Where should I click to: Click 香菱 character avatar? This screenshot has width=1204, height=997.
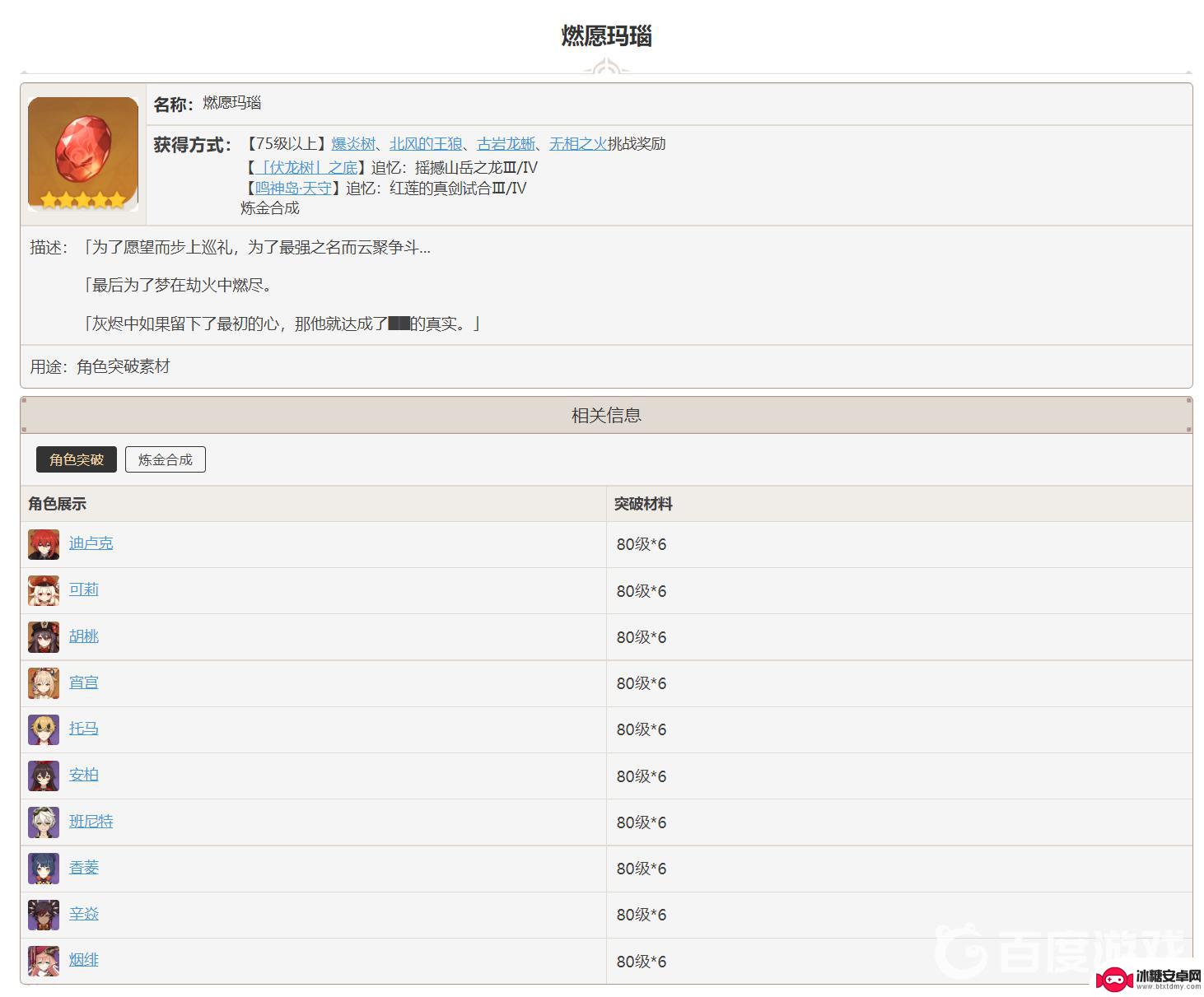(44, 869)
